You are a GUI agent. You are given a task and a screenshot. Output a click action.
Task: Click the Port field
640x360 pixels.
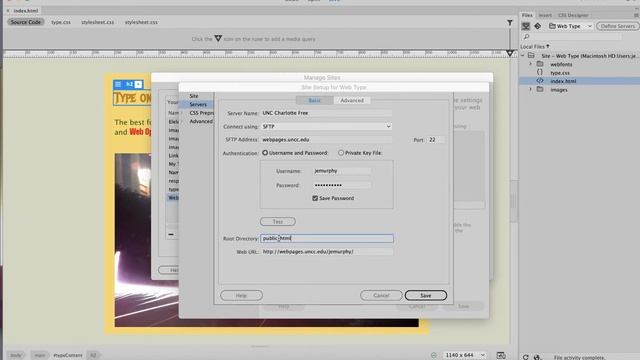(x=436, y=140)
